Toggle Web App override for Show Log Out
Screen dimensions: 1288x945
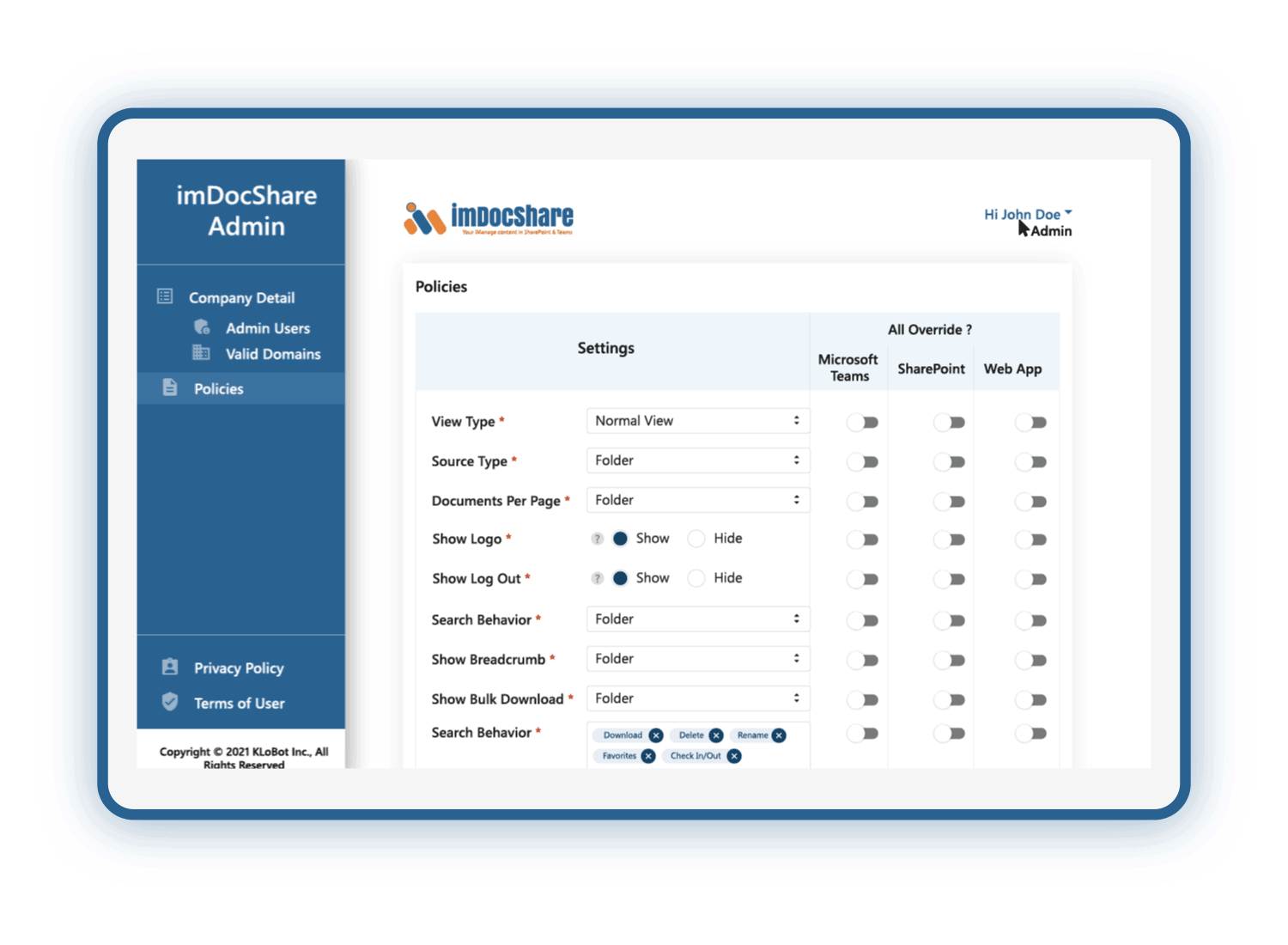pos(1030,579)
